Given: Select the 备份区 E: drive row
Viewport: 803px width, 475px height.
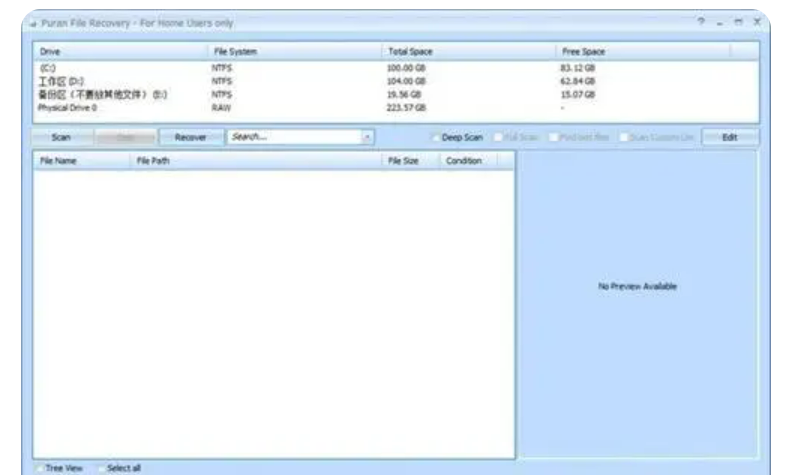Looking at the screenshot, I should point(100,93).
